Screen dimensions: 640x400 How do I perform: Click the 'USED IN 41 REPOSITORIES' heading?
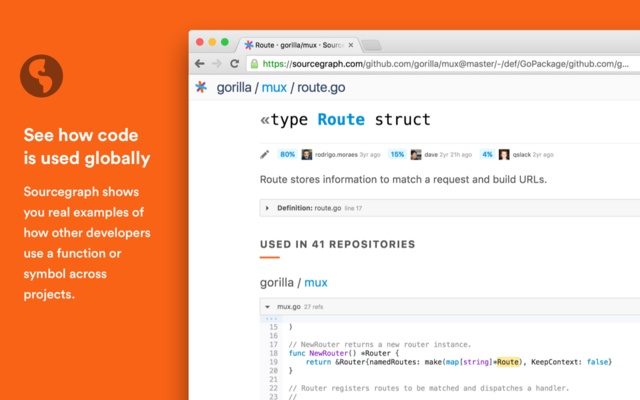338,244
